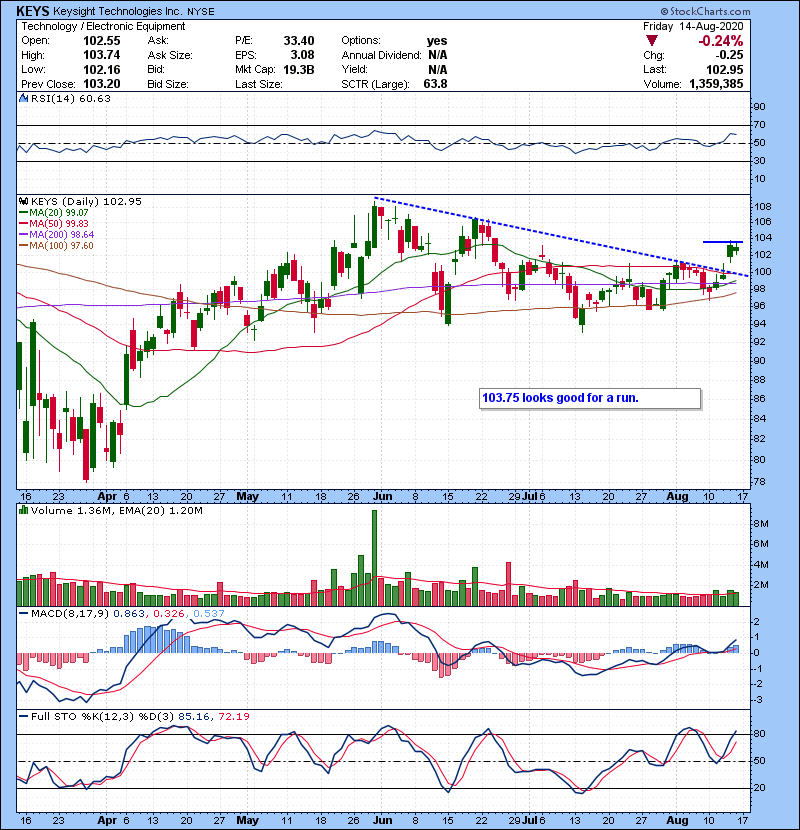Click the KEYS (Daily) 102.95 chart title

coord(86,201)
